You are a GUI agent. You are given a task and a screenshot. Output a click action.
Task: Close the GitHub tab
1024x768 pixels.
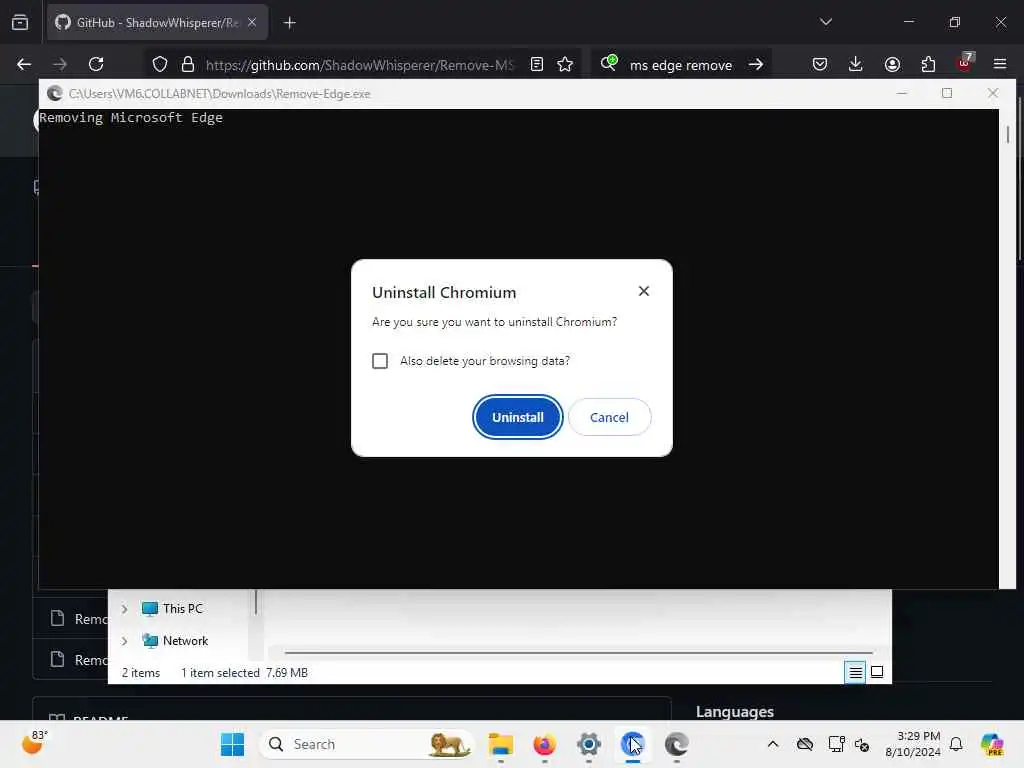pyautogui.click(x=252, y=23)
